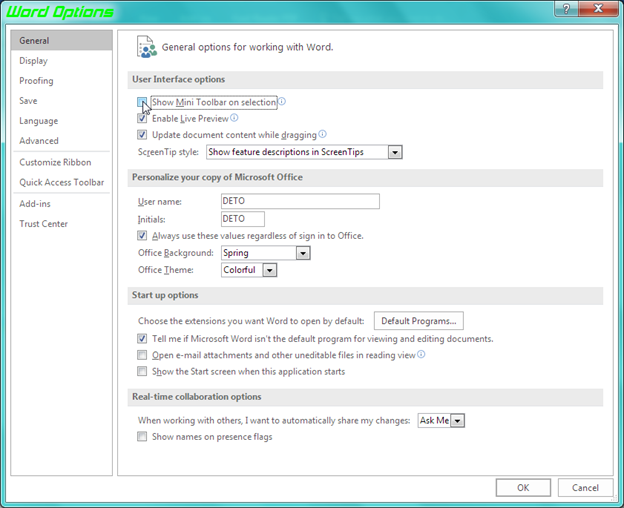624x508 pixels.
Task: Click the Default Programs button
Action: coord(419,321)
